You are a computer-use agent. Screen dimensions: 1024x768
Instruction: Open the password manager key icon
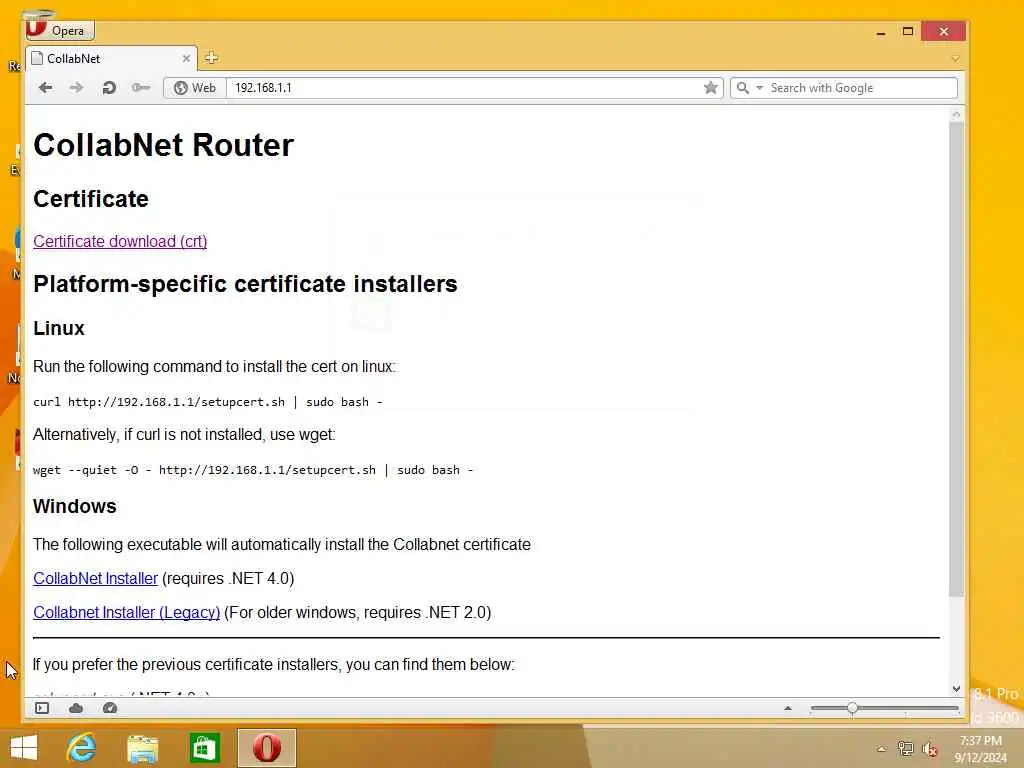tap(140, 88)
